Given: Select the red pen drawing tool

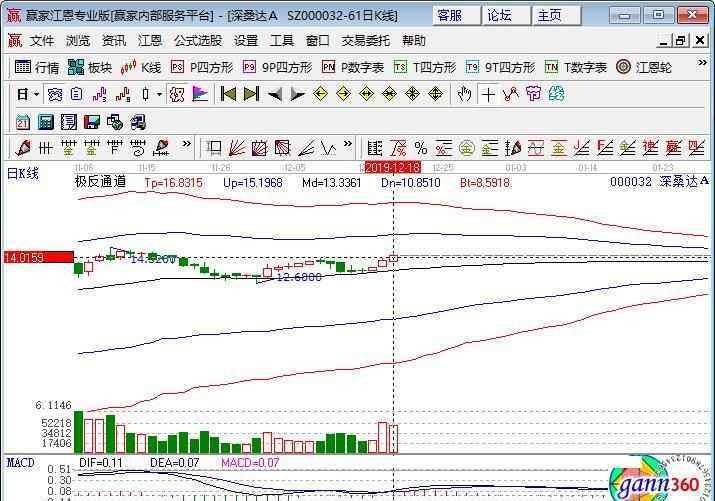Looking at the screenshot, I should click(23, 148).
